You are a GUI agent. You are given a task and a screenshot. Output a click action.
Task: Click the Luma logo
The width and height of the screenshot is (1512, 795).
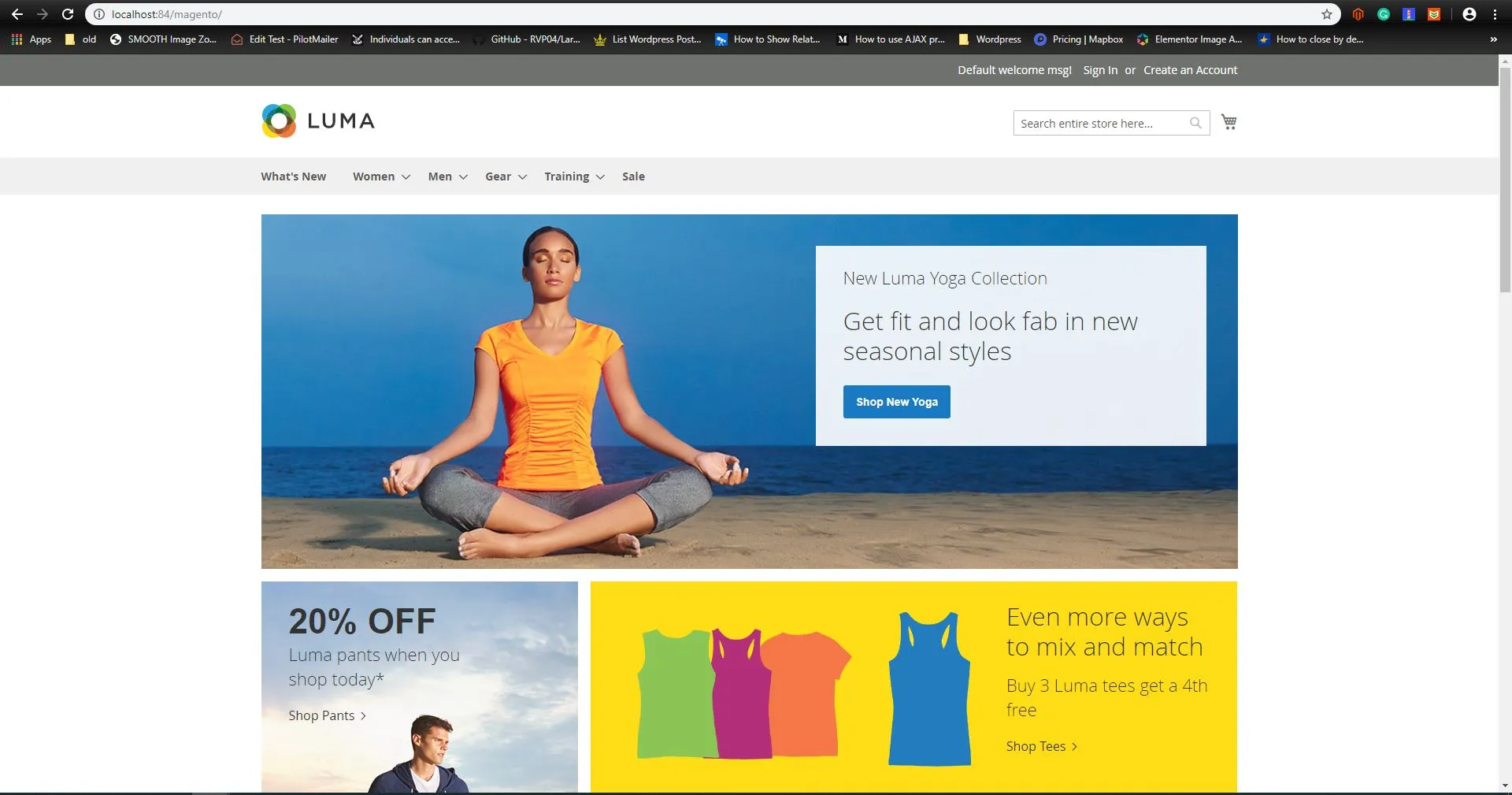(318, 121)
